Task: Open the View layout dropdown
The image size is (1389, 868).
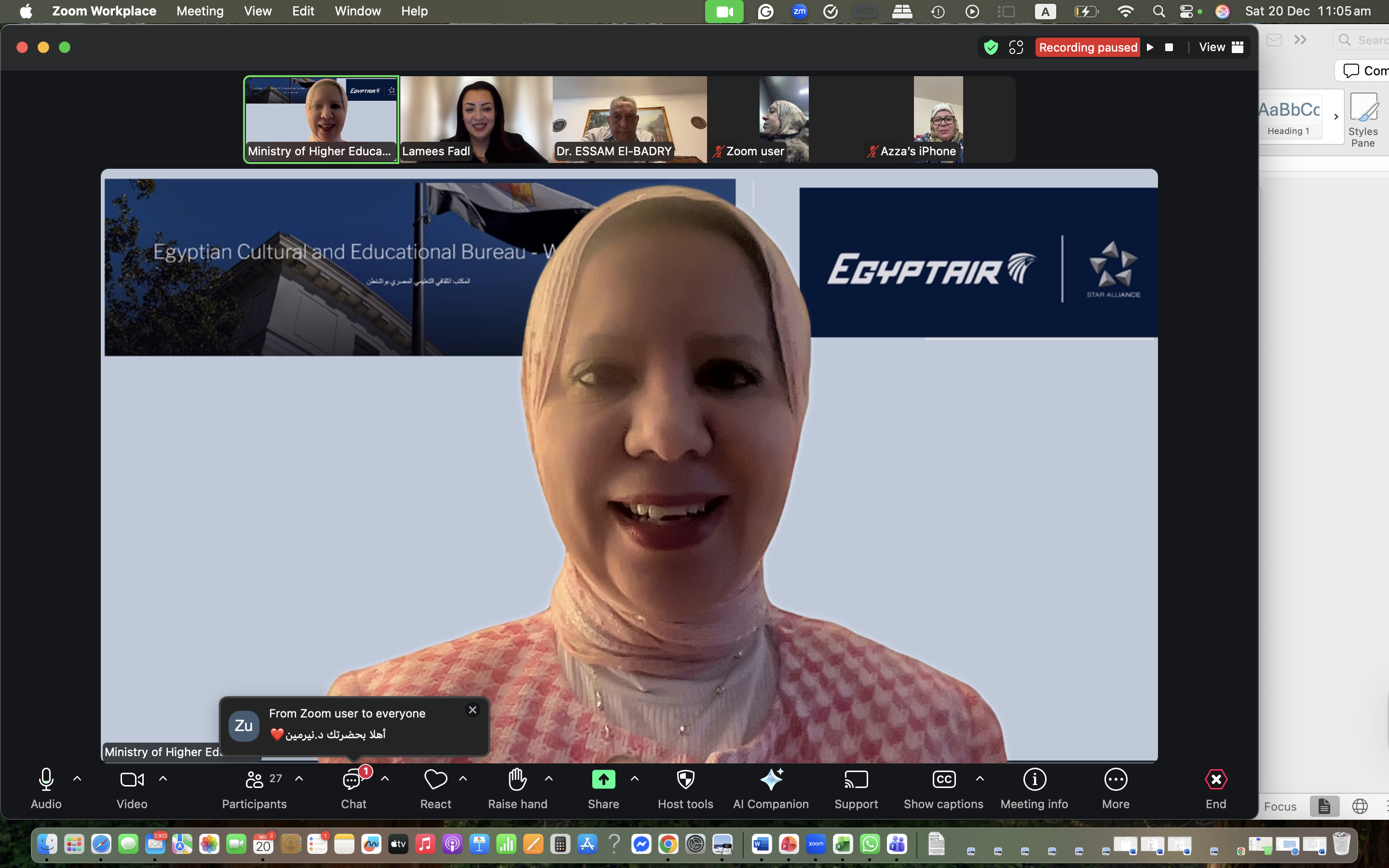Action: pyautogui.click(x=1221, y=47)
